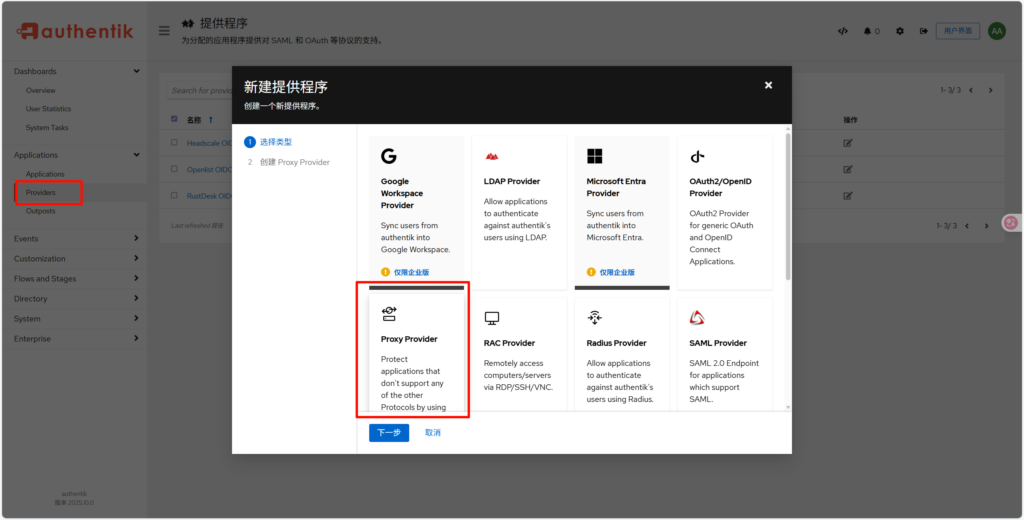This screenshot has width=1024, height=520.
Task: Select the SAML Provider card
Action: click(725, 355)
